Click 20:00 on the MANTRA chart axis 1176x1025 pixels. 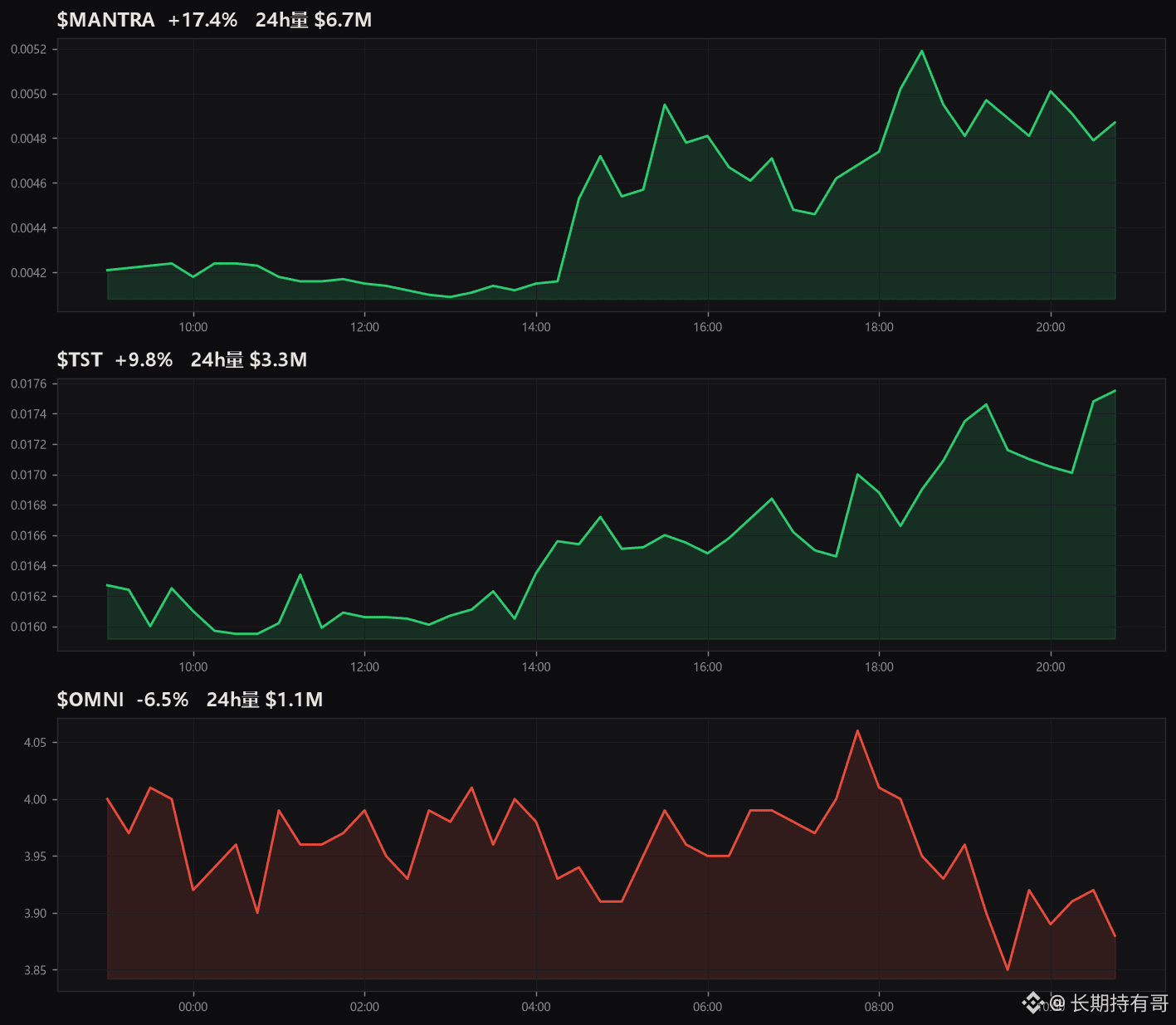[x=1051, y=327]
